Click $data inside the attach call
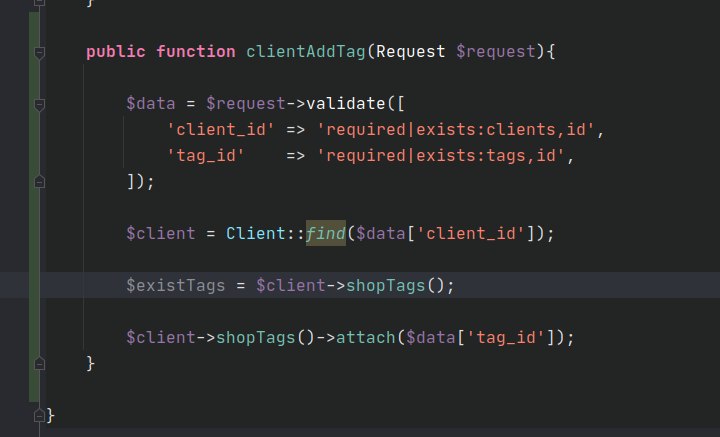The image size is (720, 437). pyautogui.click(x=431, y=338)
